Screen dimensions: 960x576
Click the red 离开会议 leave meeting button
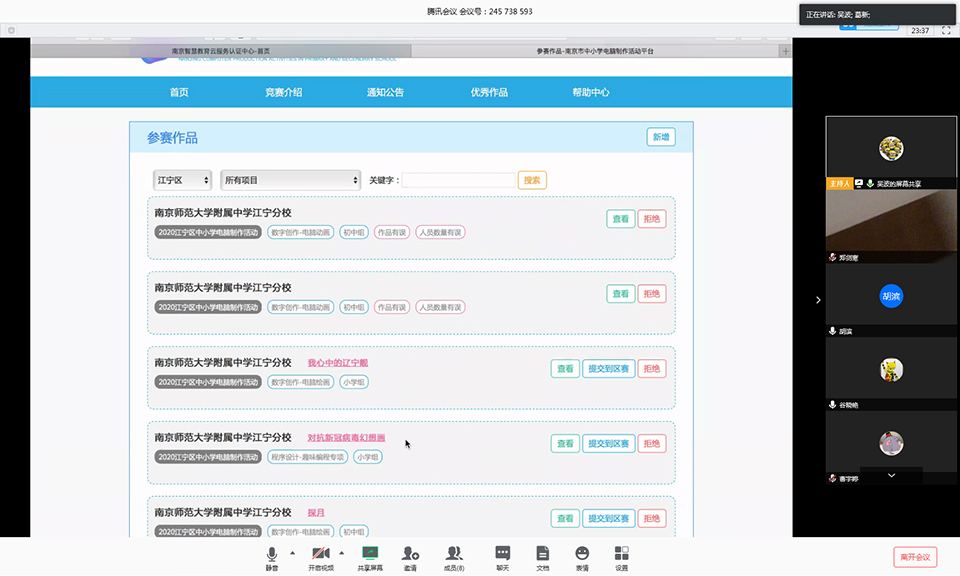(x=915, y=557)
